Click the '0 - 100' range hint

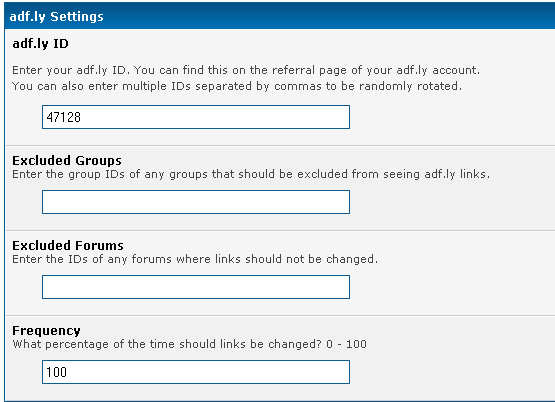coord(347,344)
